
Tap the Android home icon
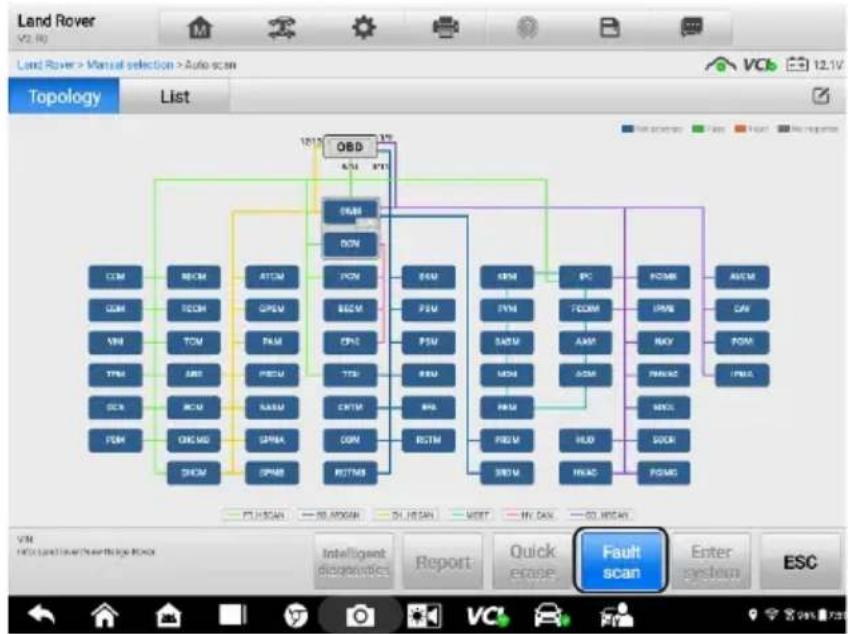click(104, 615)
